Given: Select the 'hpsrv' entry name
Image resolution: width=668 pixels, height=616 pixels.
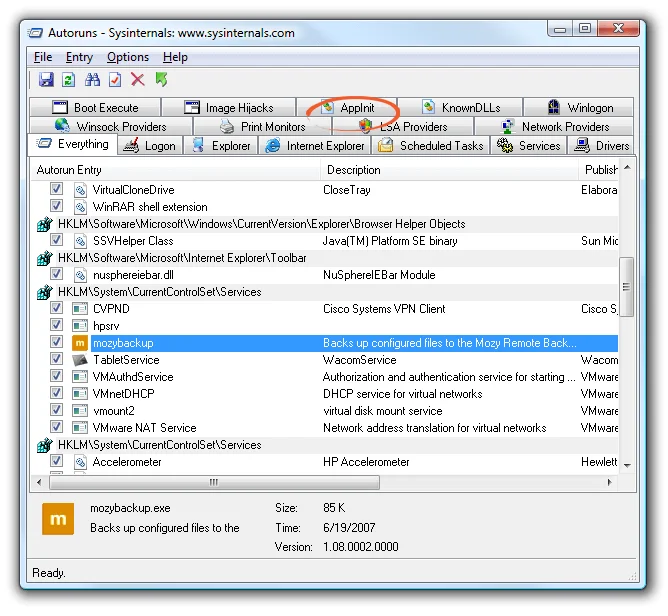Looking at the screenshot, I should click(x=106, y=326).
